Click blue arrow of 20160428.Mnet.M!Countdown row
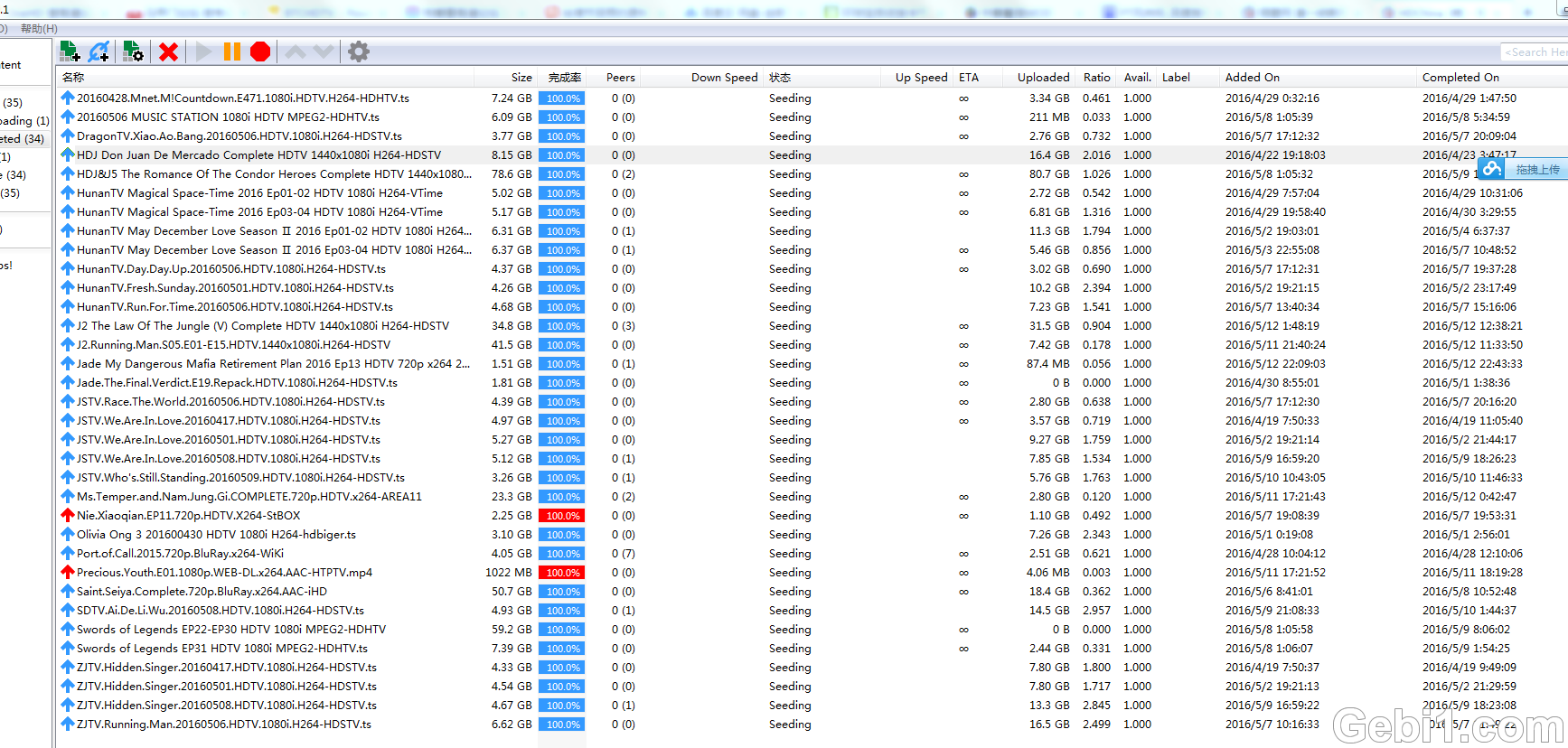 pyautogui.click(x=68, y=98)
